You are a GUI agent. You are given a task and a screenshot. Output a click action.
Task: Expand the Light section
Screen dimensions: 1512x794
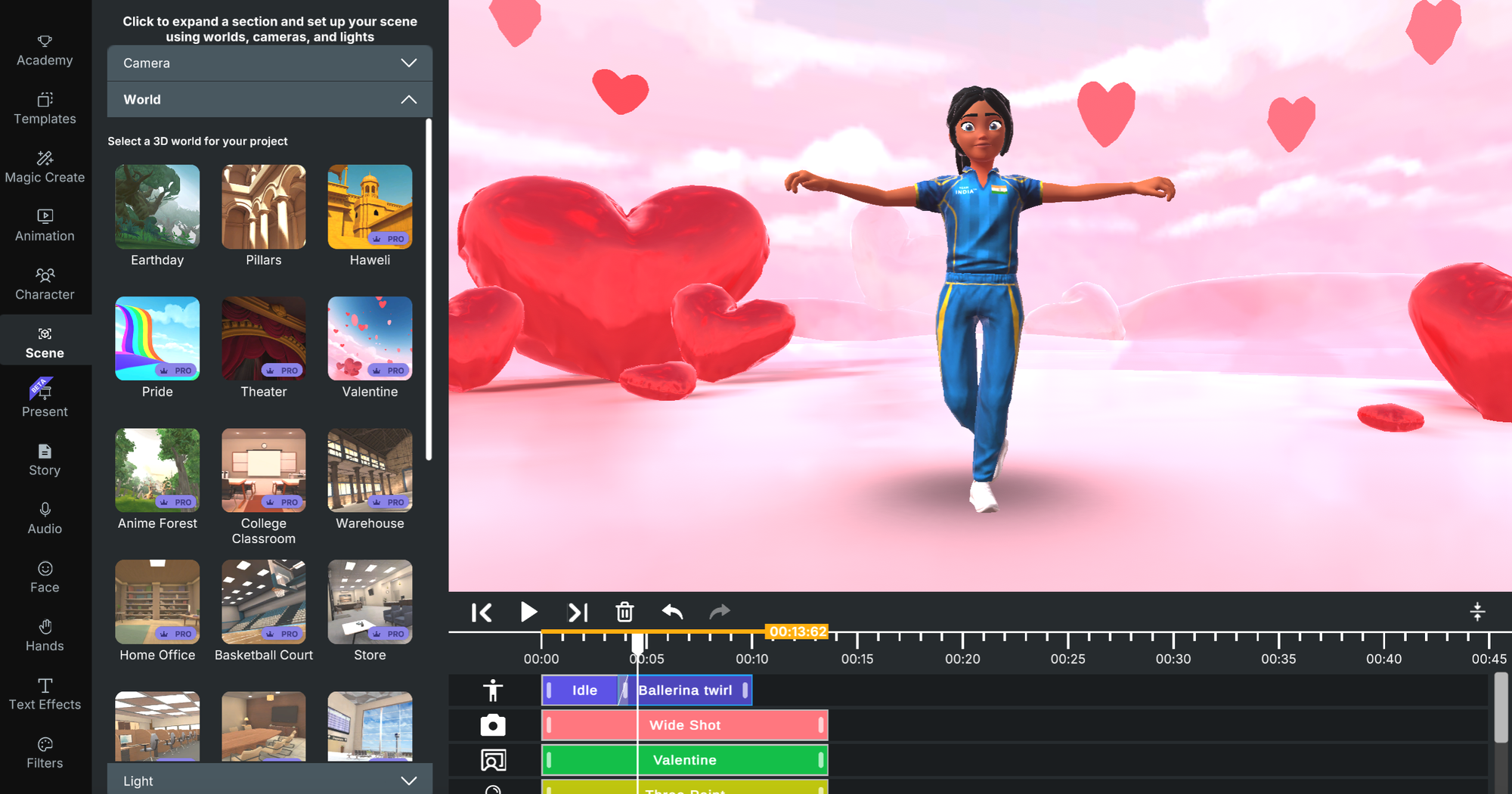(268, 780)
